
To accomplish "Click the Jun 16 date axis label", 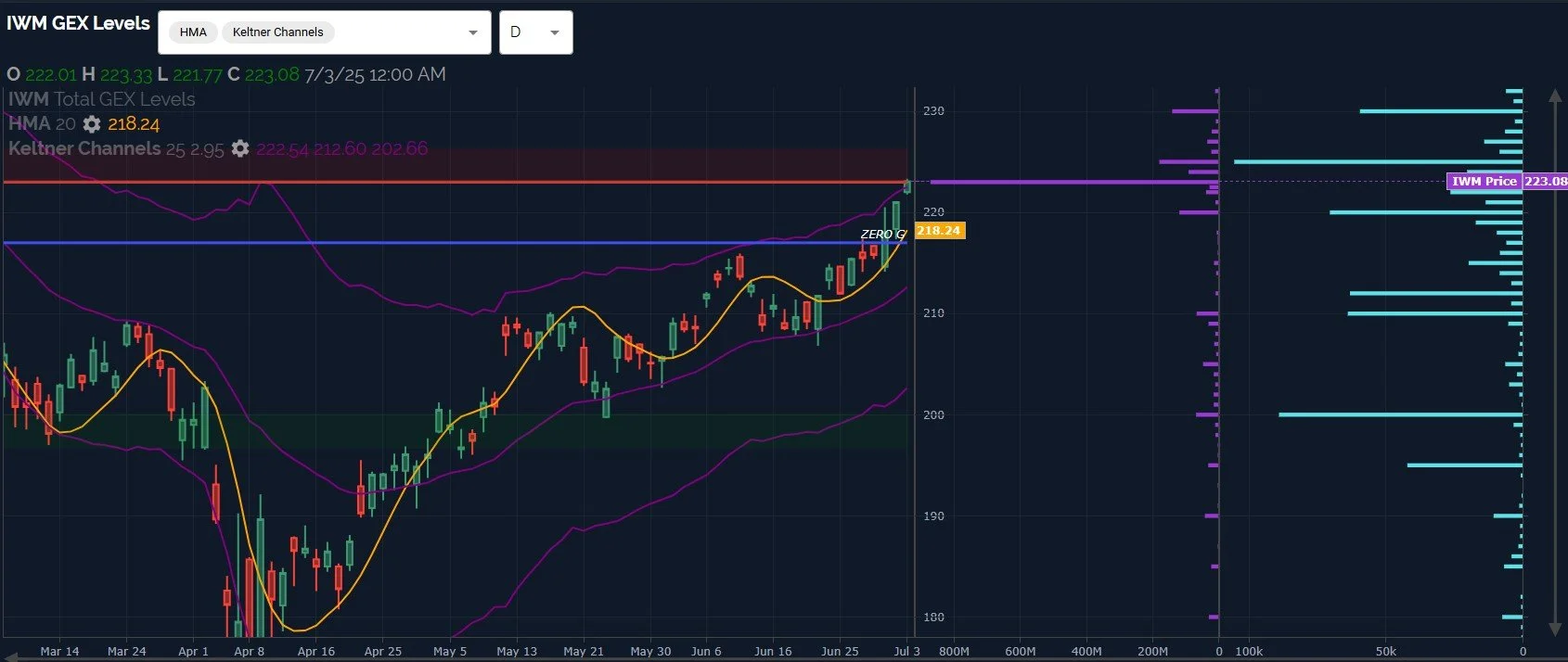I will pyautogui.click(x=773, y=652).
